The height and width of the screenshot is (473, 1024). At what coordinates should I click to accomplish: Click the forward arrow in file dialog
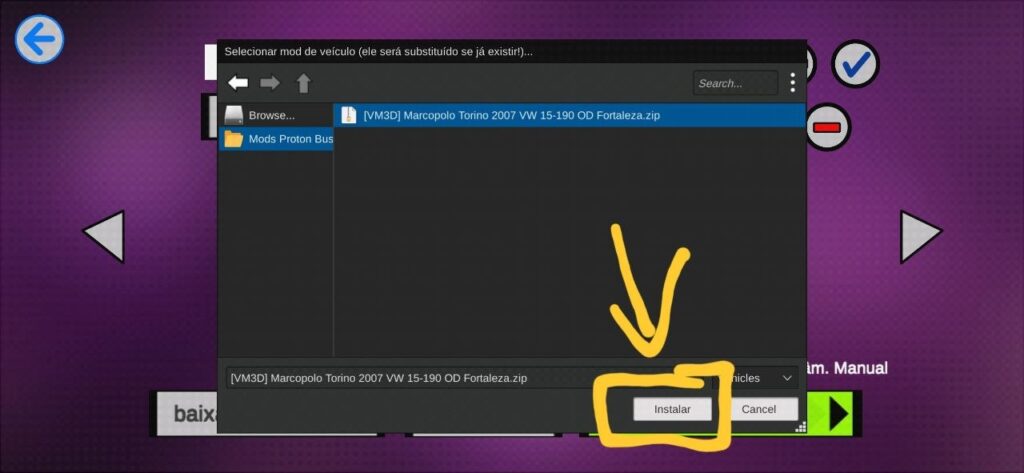click(270, 83)
